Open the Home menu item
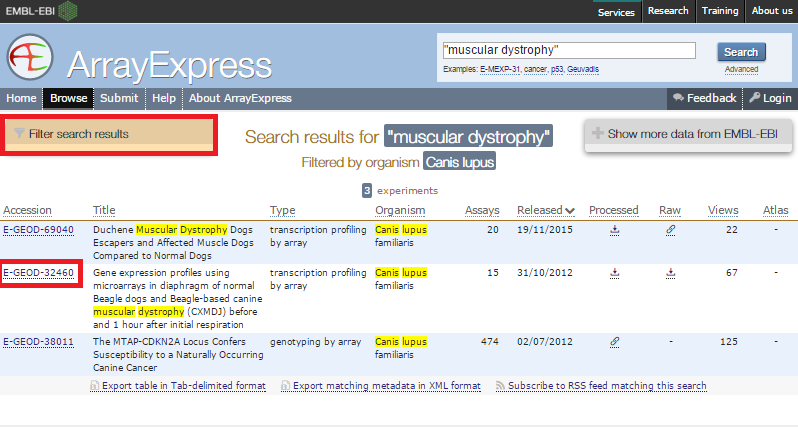 [x=21, y=98]
